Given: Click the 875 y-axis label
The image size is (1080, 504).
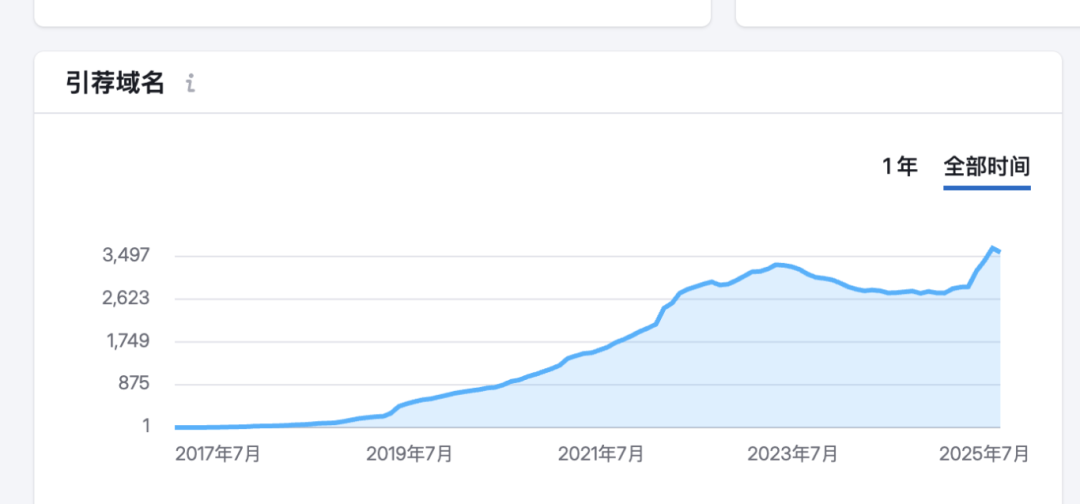Looking at the screenshot, I should (x=133, y=384).
